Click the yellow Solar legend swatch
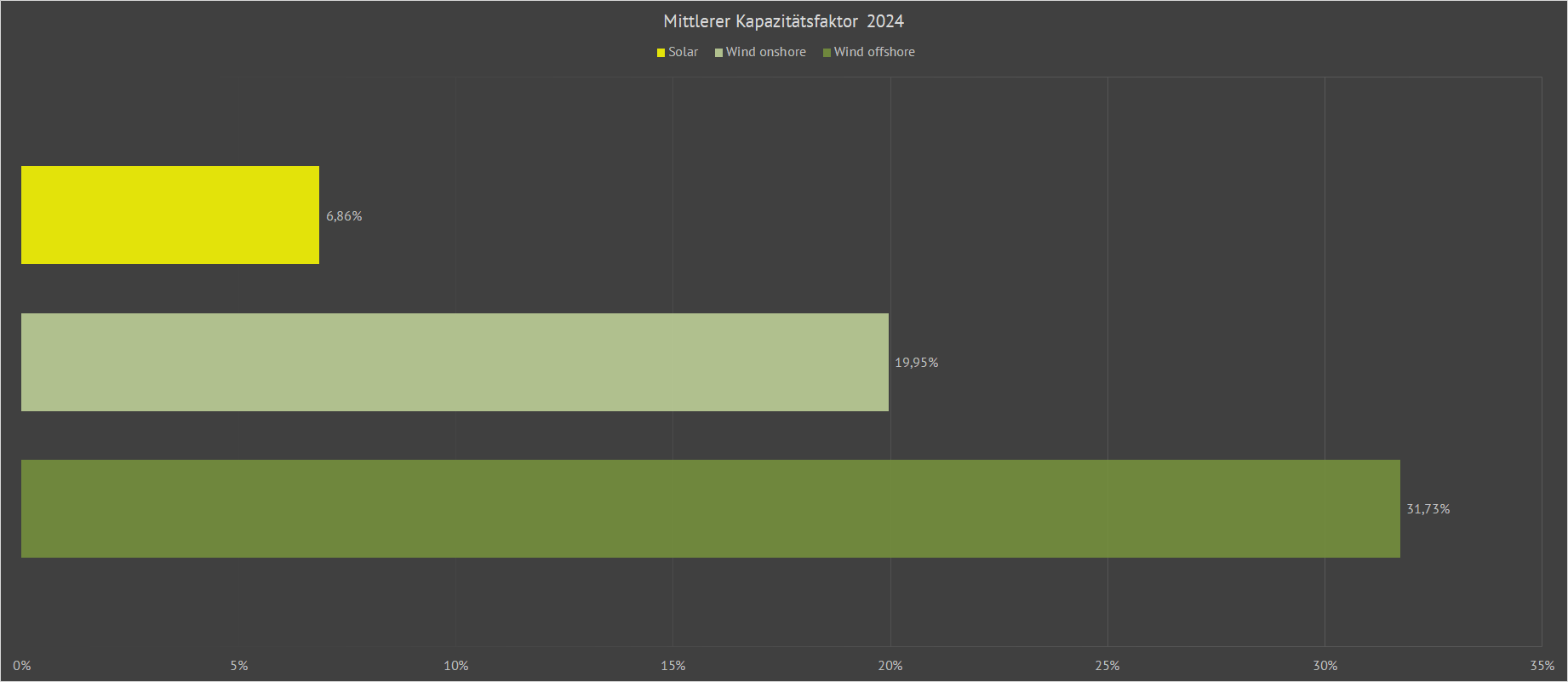 [x=661, y=53]
